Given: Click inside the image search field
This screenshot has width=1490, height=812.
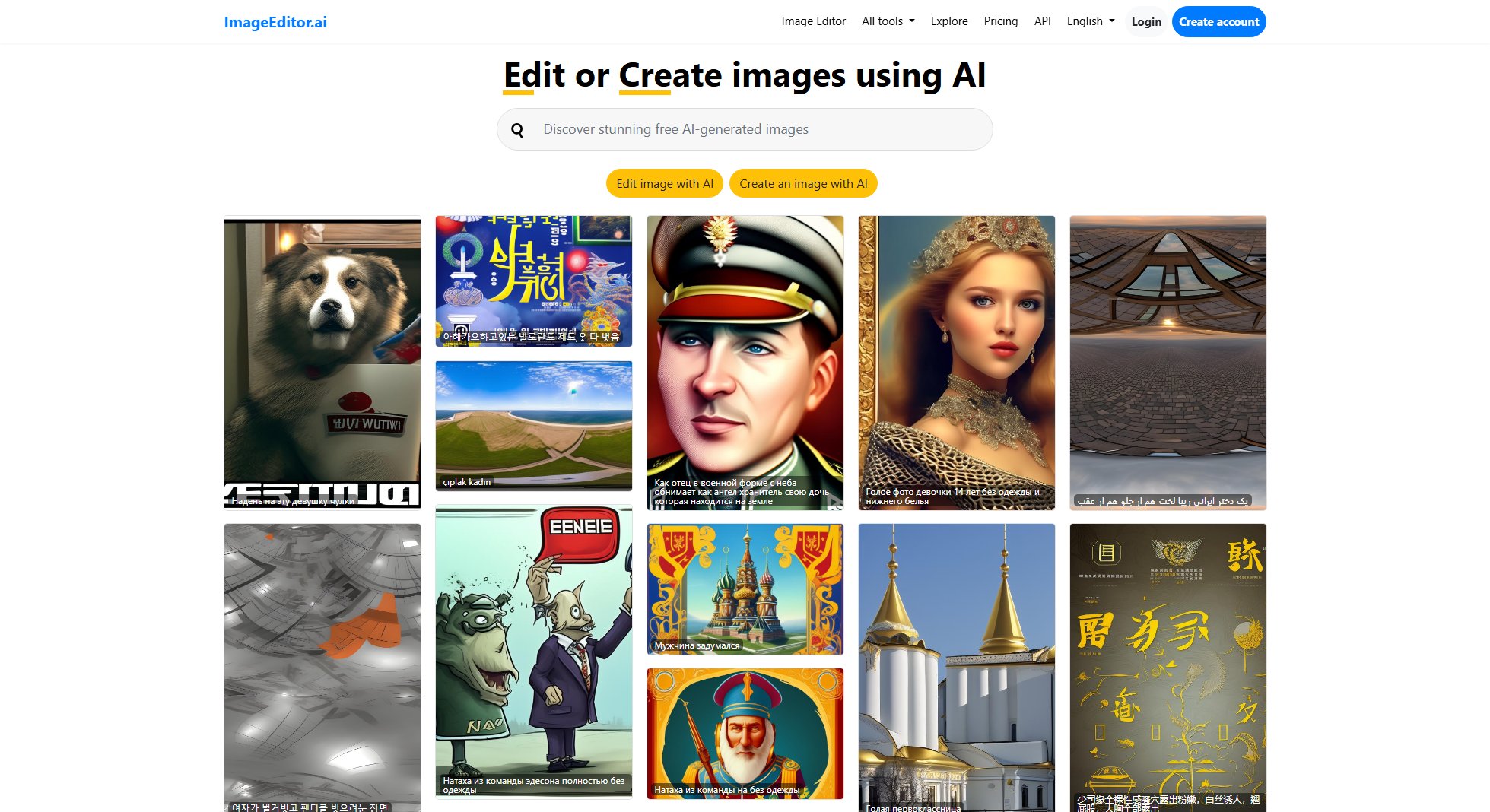Looking at the screenshot, I should click(x=744, y=129).
